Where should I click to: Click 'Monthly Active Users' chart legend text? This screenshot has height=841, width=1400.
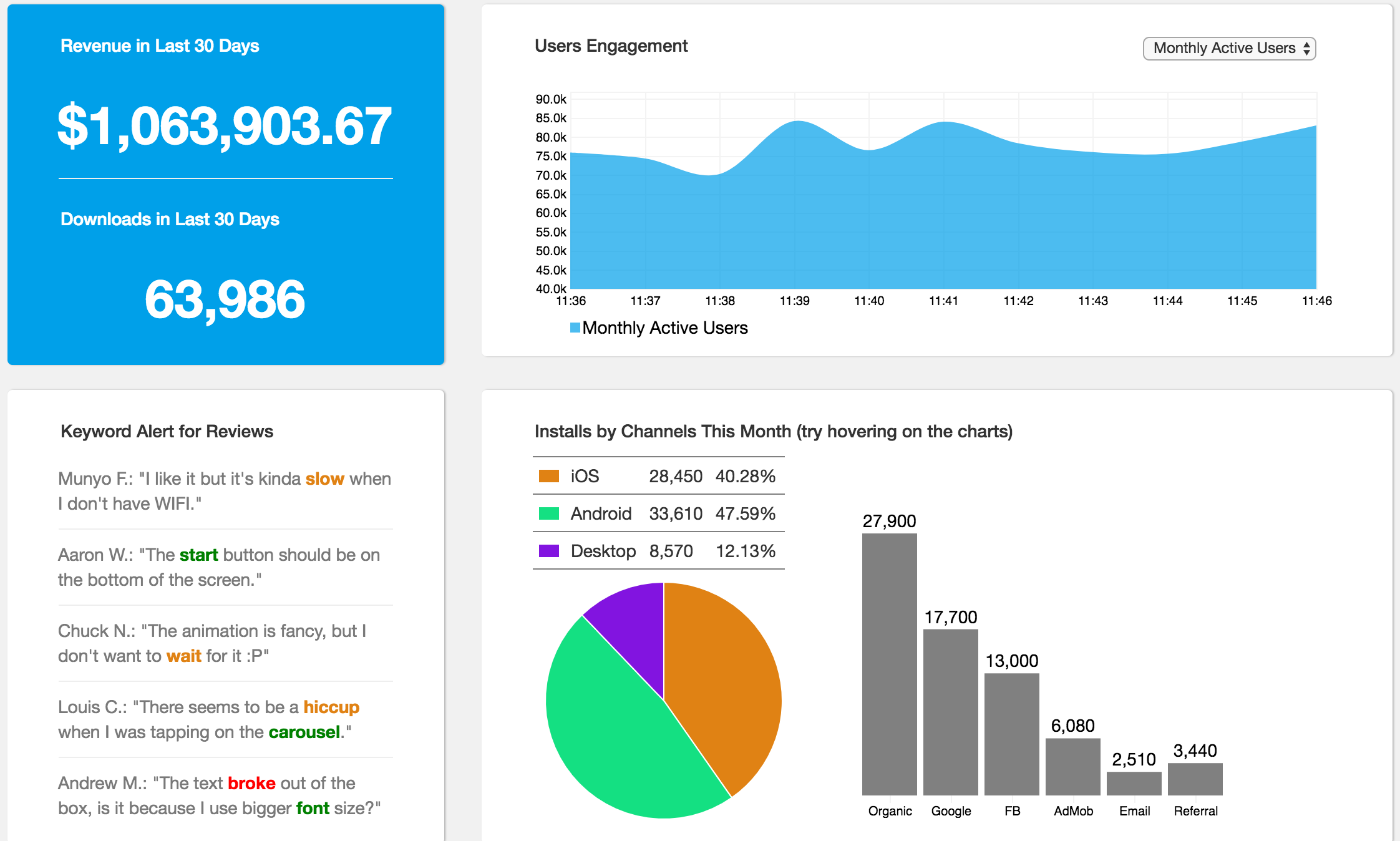pyautogui.click(x=665, y=328)
